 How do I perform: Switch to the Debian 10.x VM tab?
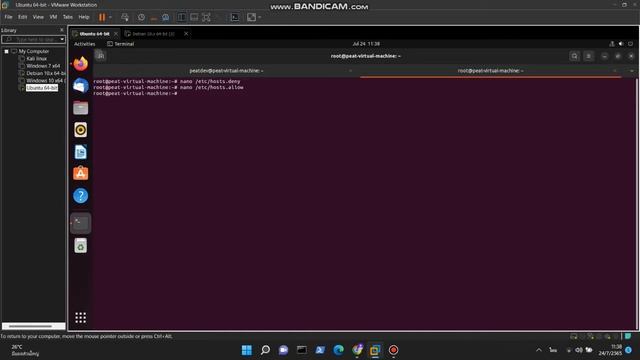point(153,33)
